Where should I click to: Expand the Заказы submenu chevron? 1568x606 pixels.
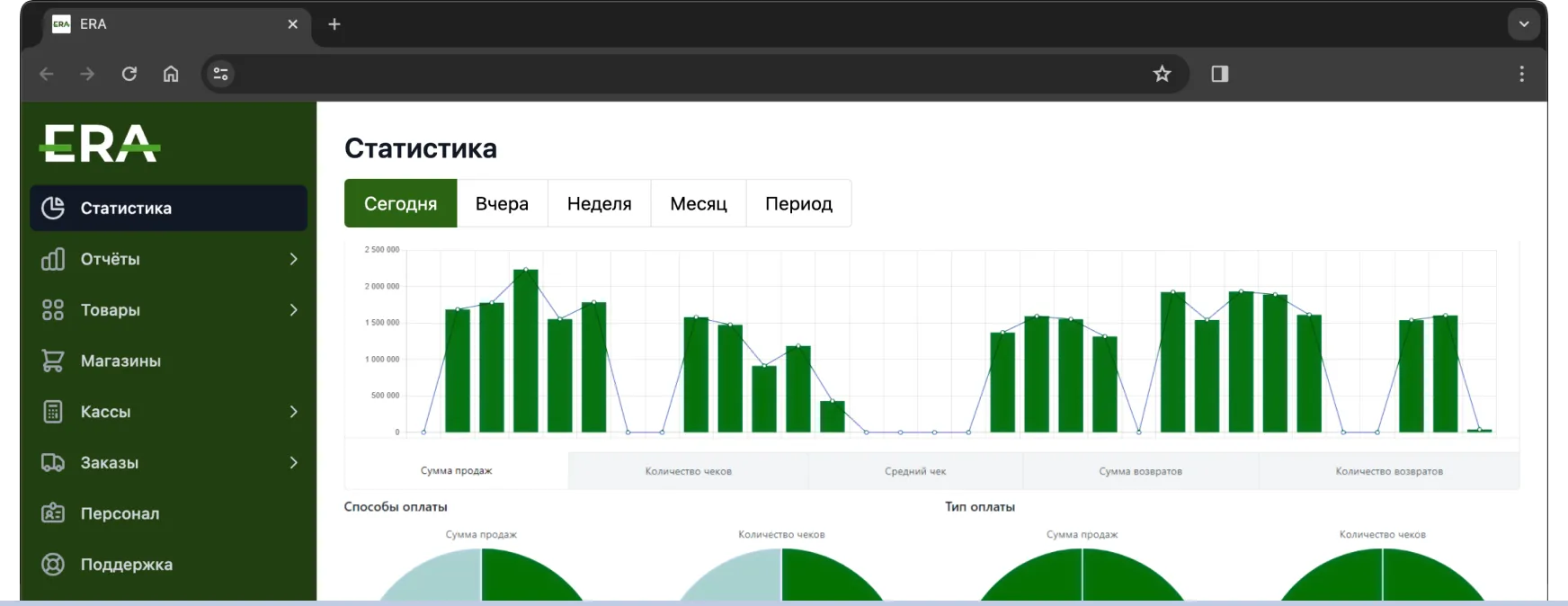tap(293, 463)
